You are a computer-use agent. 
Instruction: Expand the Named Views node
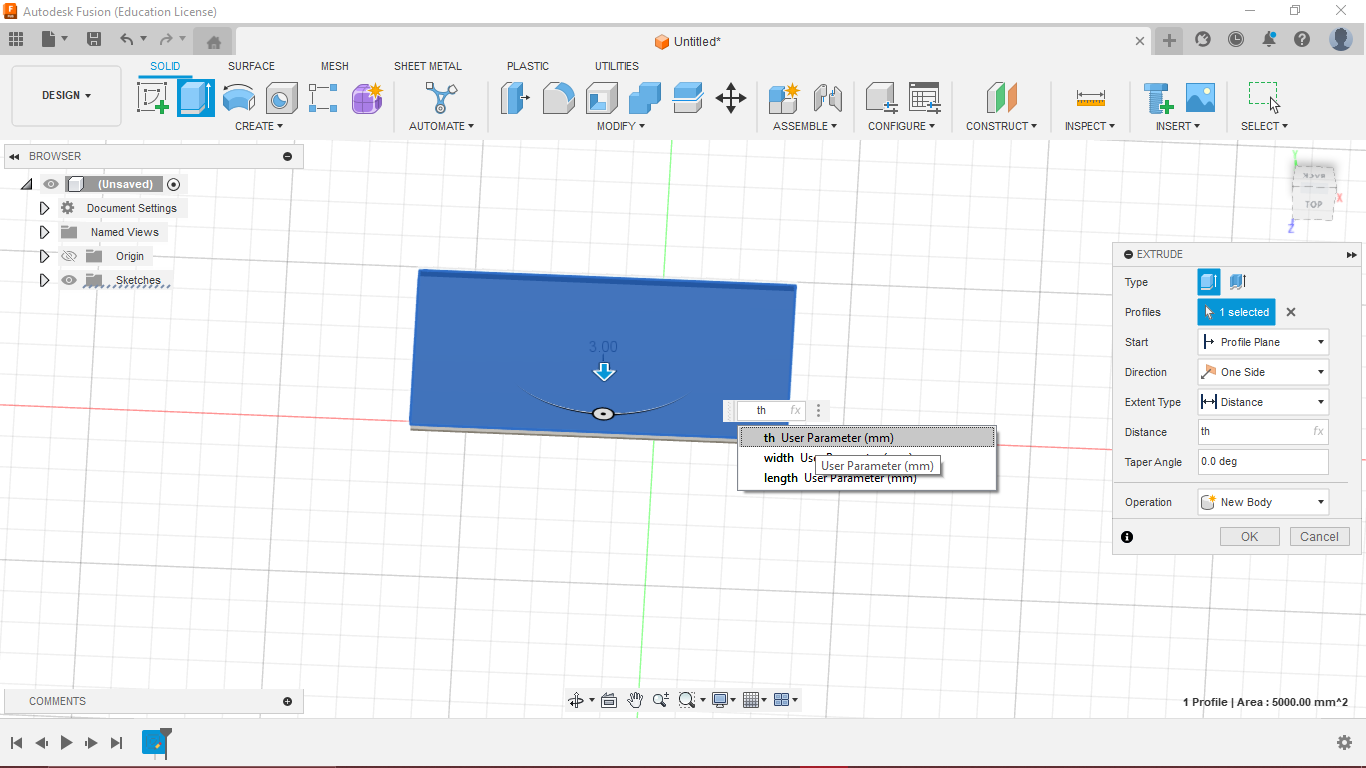44,232
